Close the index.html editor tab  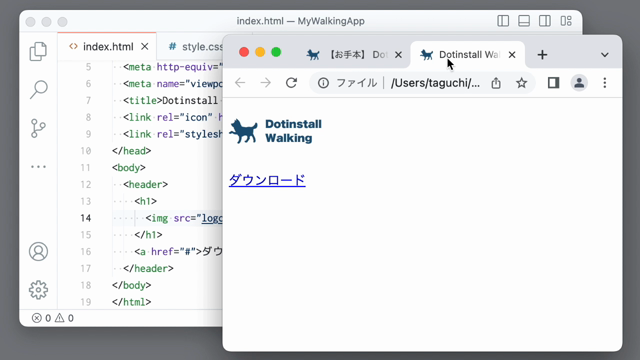click(144, 47)
